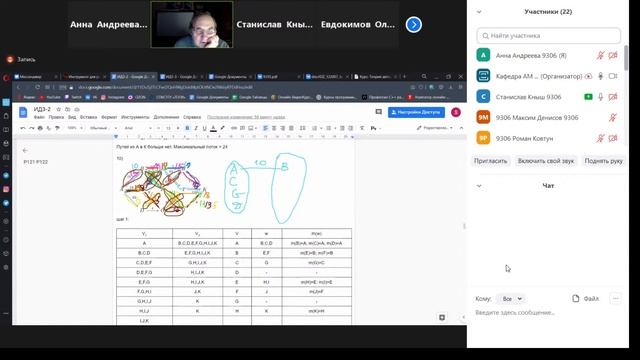Select center text alignment
Viewport: 640px width, 360px height.
274,128
